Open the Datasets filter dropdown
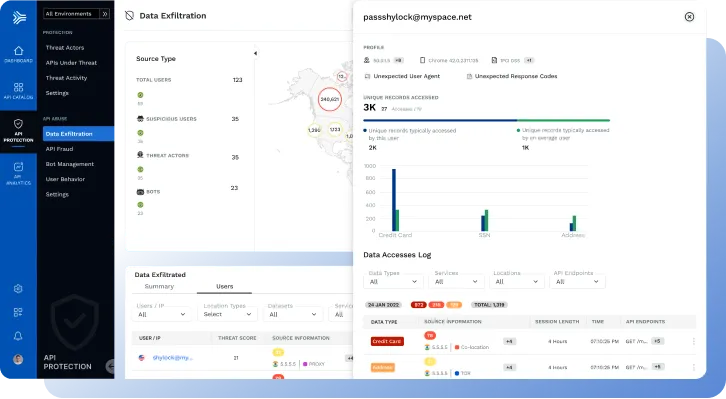 coord(293,314)
